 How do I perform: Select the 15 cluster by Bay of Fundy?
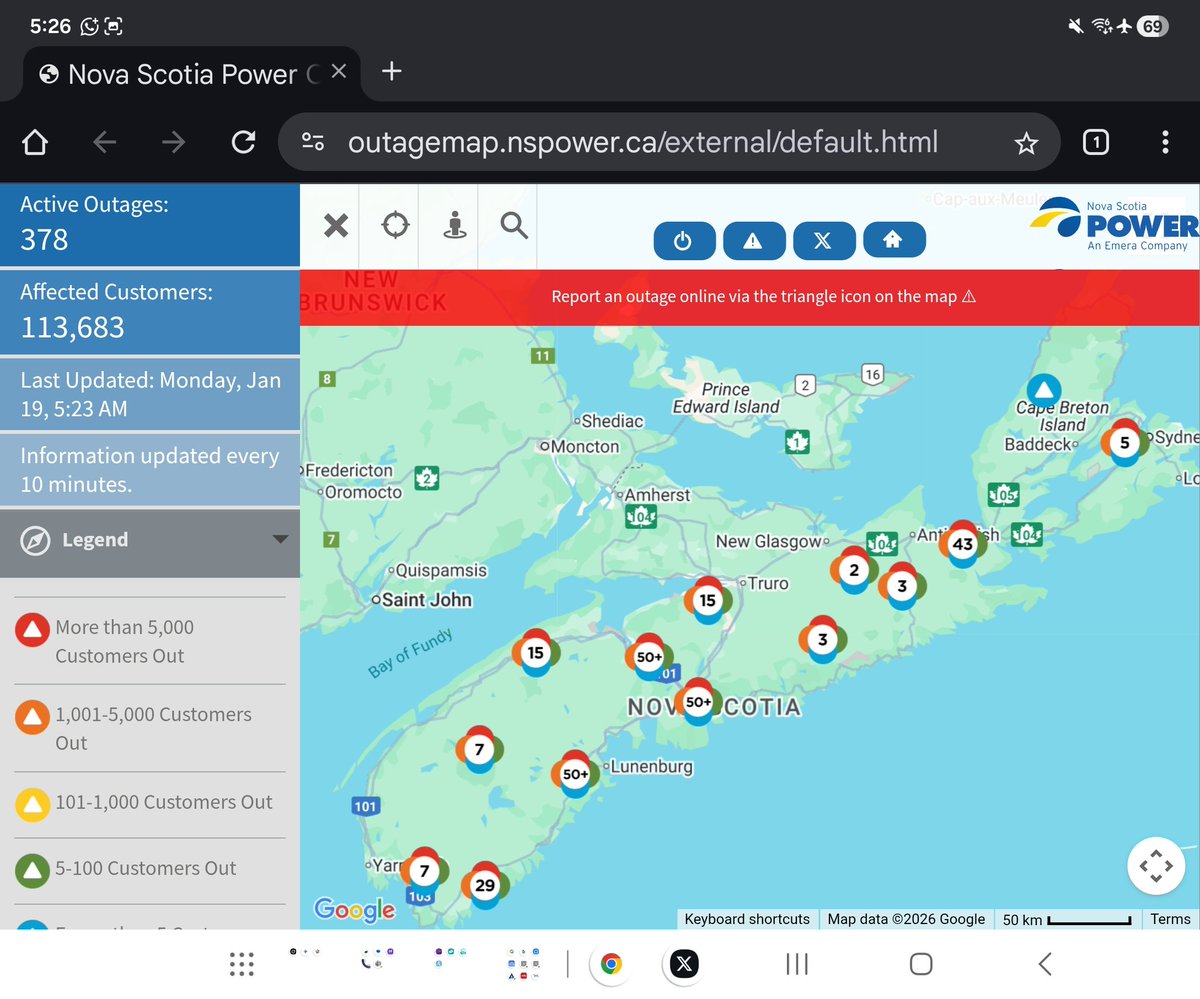point(535,653)
